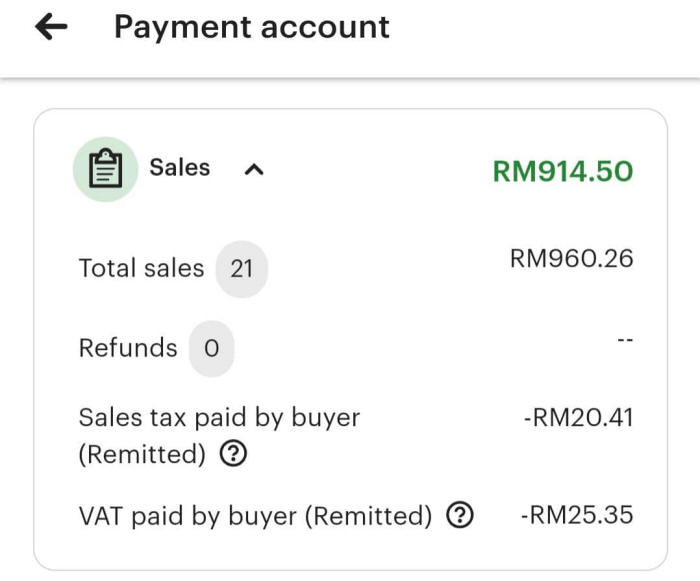
Task: Click the green RM914.50 net sales amount
Action: [562, 171]
